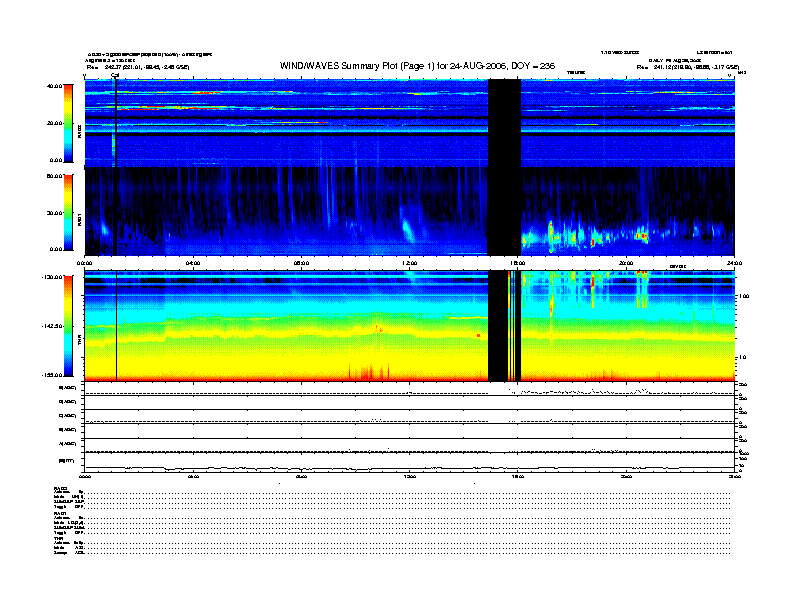Click the black data gap in RAD2 panel
Image resolution: width=792 pixels, height=612 pixels.
[504, 123]
